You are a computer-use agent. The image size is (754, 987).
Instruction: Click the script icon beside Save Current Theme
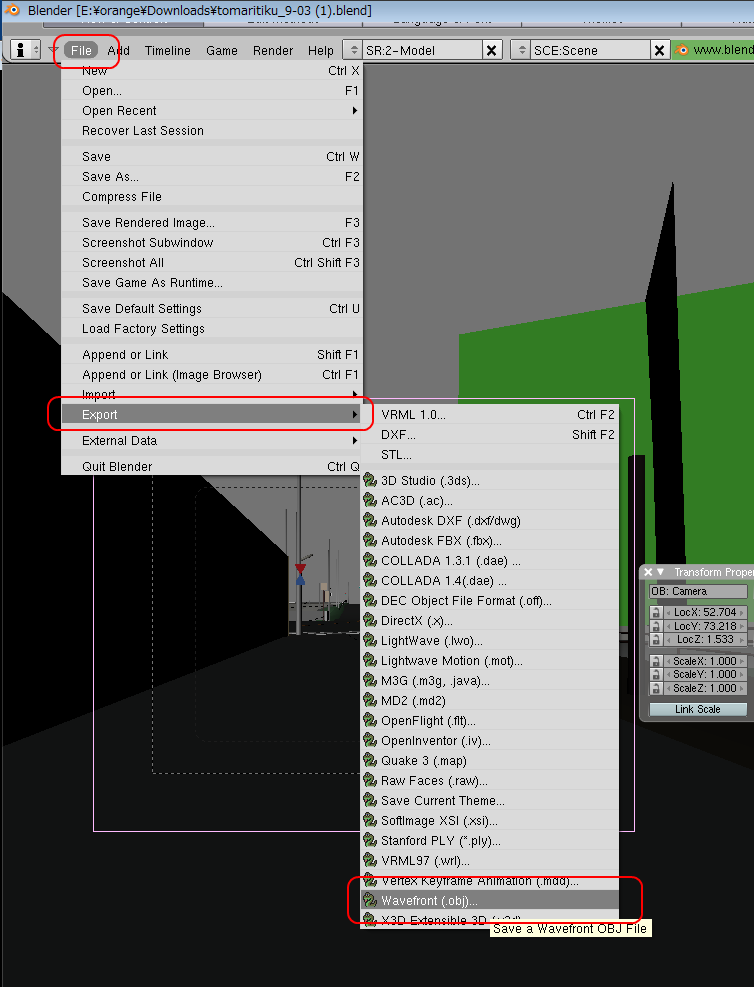pos(370,801)
